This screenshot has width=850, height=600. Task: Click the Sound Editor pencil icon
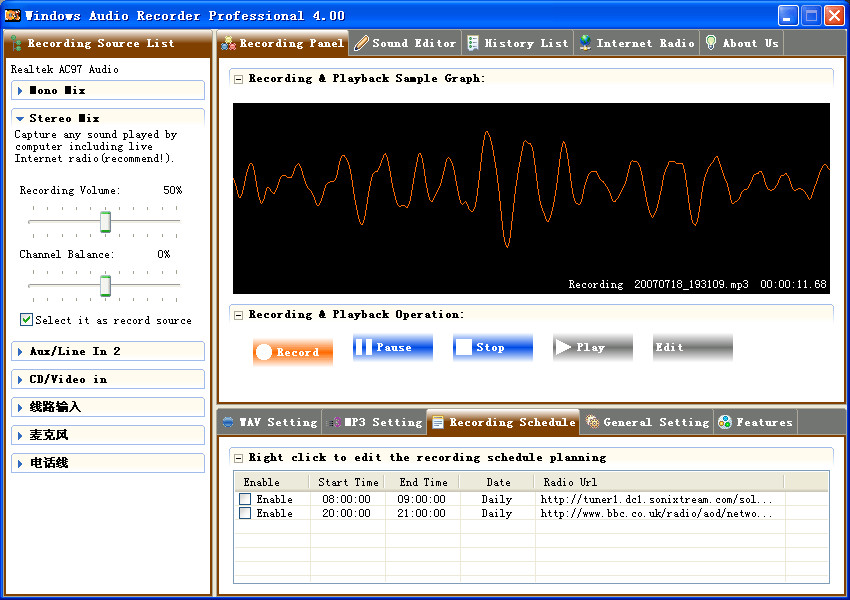361,43
